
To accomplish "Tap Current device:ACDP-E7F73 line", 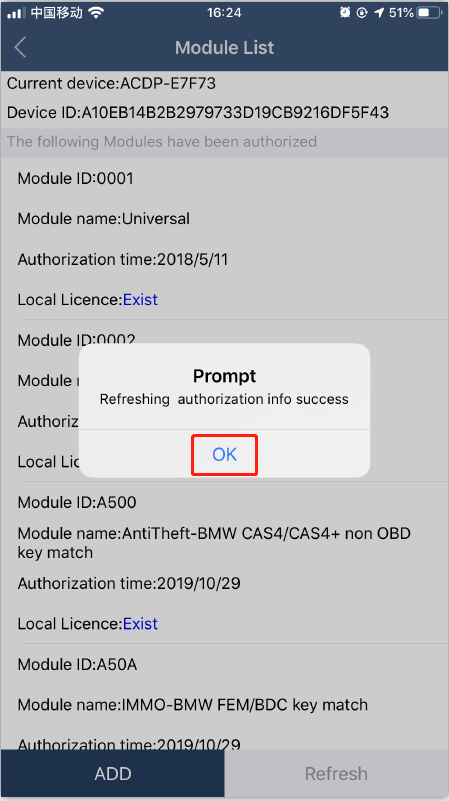I will coord(111,83).
